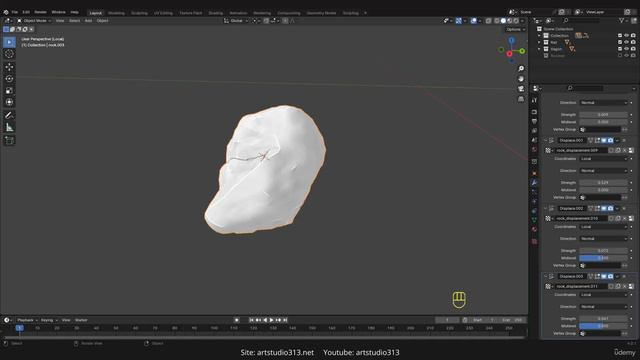
Task: Adjust Midlevel slider under Displace.002
Action: pos(603,258)
